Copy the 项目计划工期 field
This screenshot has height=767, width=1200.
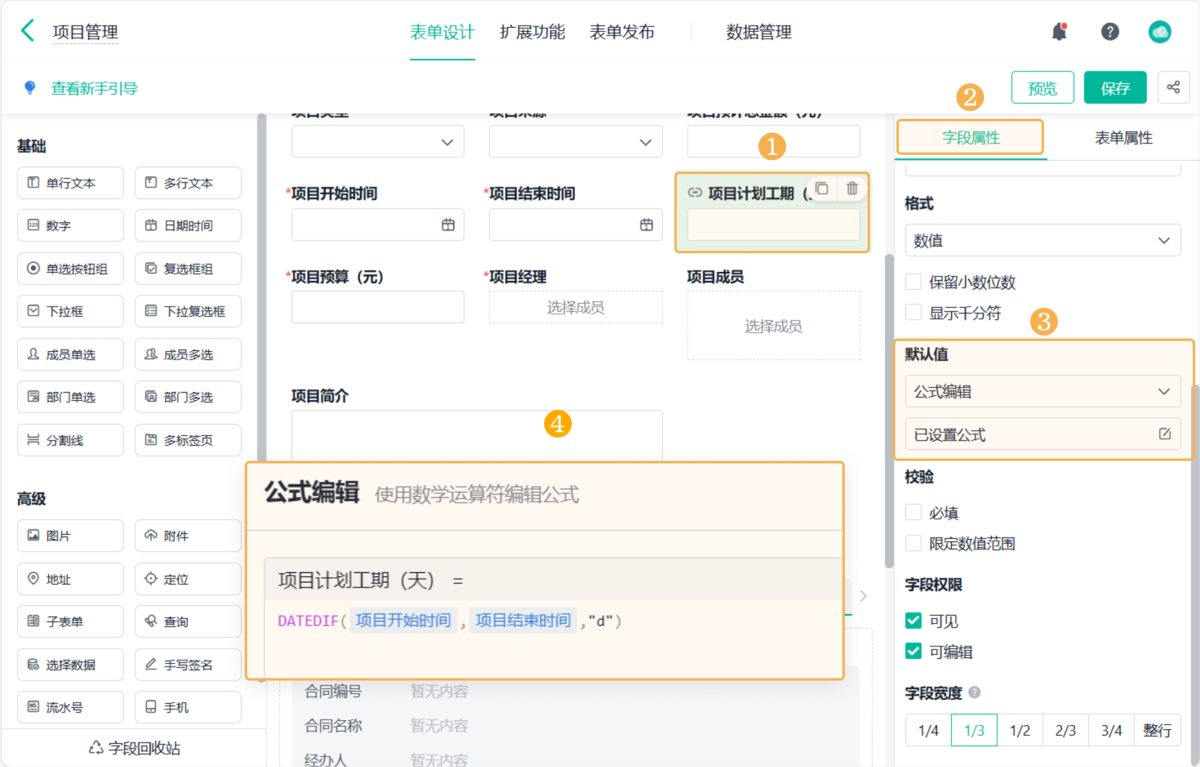click(821, 188)
